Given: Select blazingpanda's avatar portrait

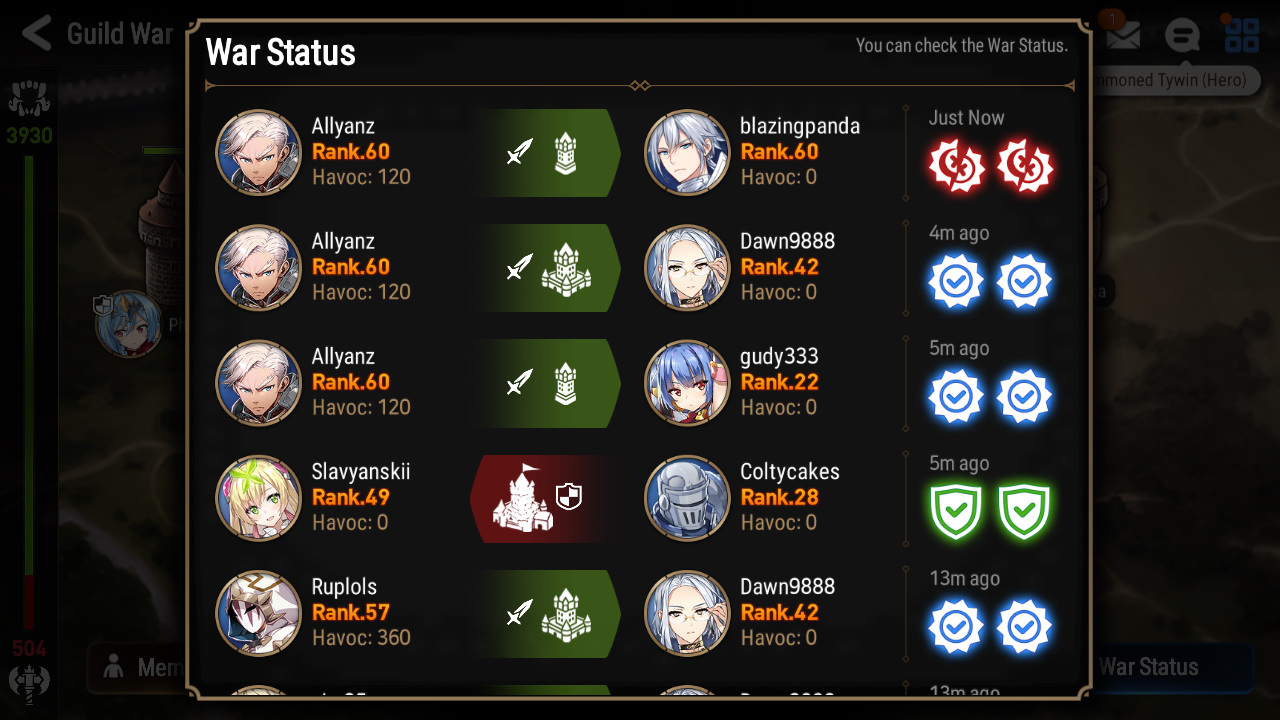Looking at the screenshot, I should pyautogui.click(x=687, y=153).
